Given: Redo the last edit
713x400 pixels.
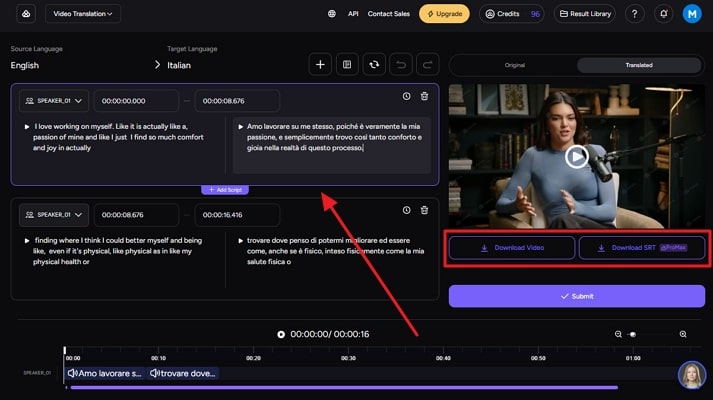Looking at the screenshot, I should 427,65.
